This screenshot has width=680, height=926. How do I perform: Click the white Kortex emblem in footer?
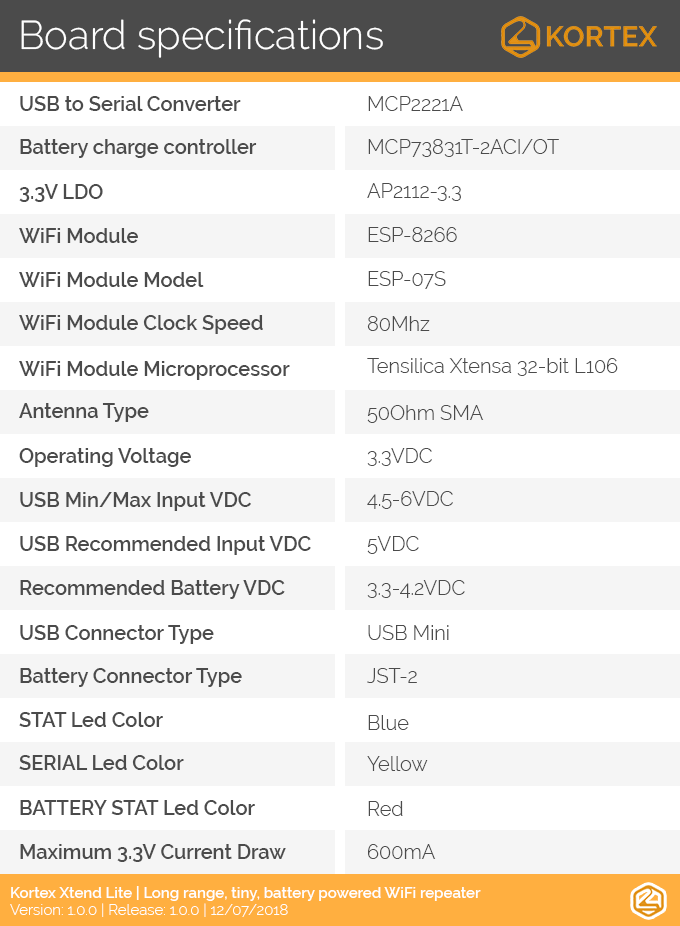tap(648, 901)
